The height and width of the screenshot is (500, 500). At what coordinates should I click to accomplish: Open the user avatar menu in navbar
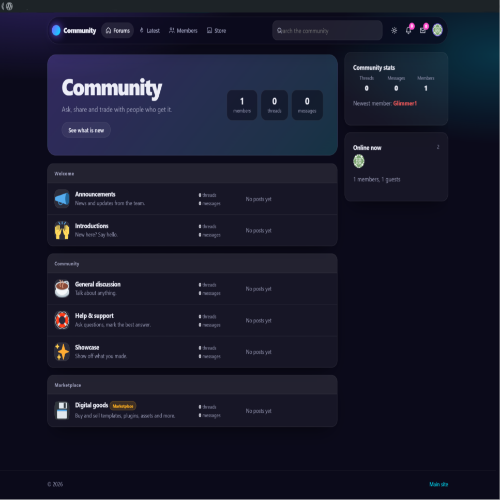437,30
